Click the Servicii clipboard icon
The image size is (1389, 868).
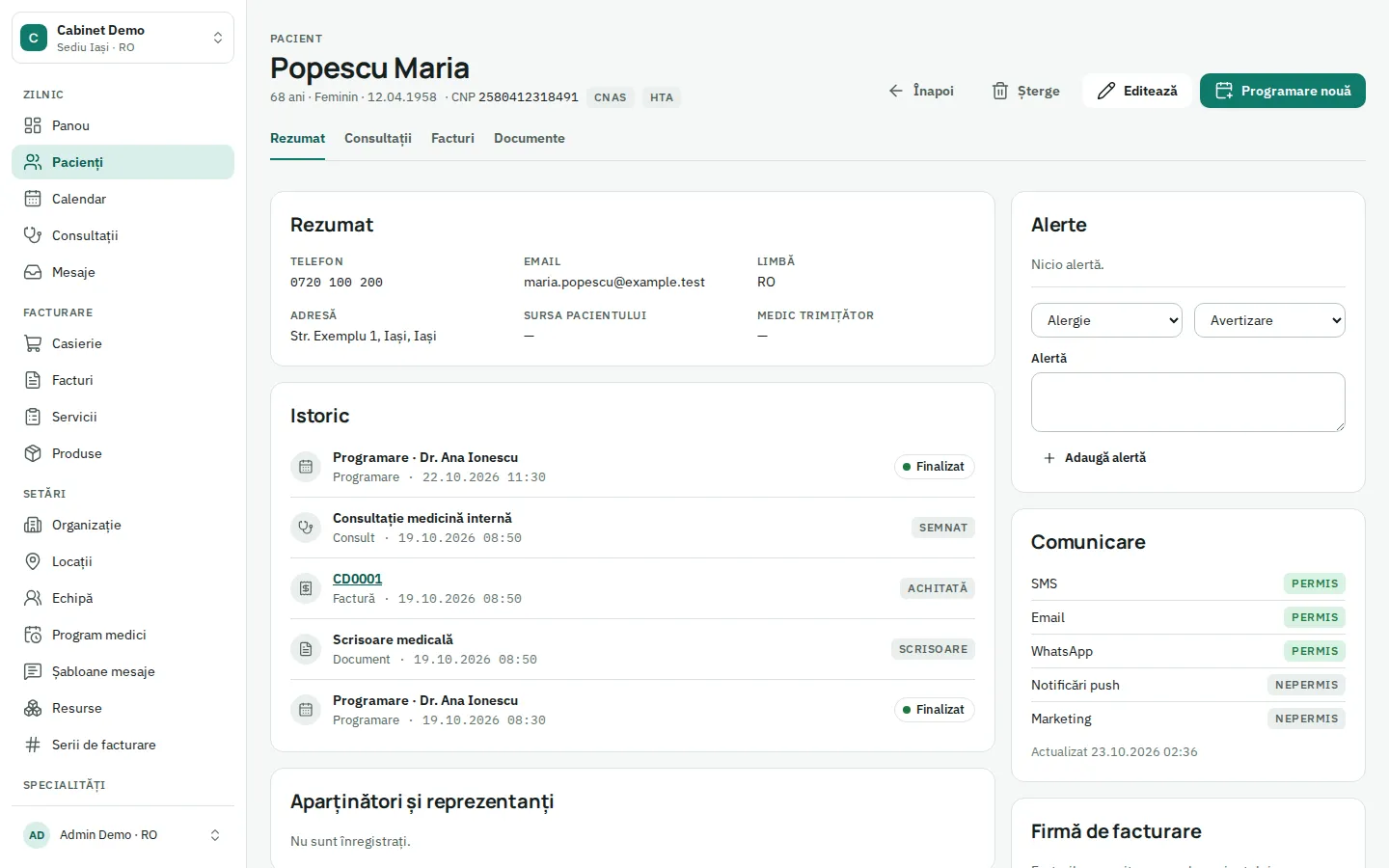coord(33,417)
